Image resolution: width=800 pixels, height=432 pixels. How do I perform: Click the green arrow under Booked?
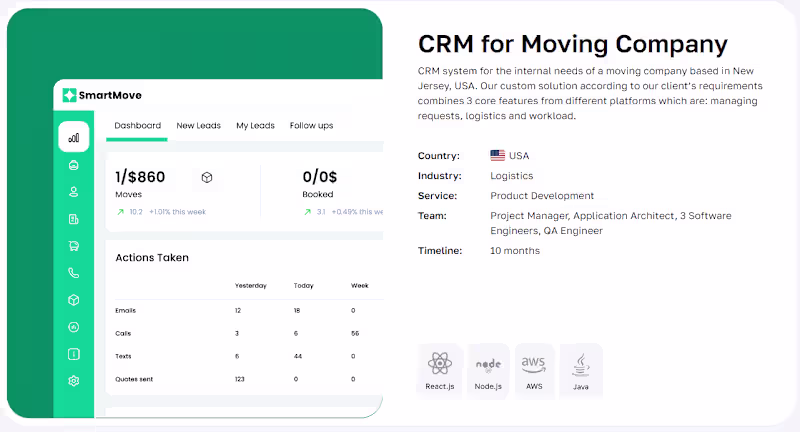308,212
